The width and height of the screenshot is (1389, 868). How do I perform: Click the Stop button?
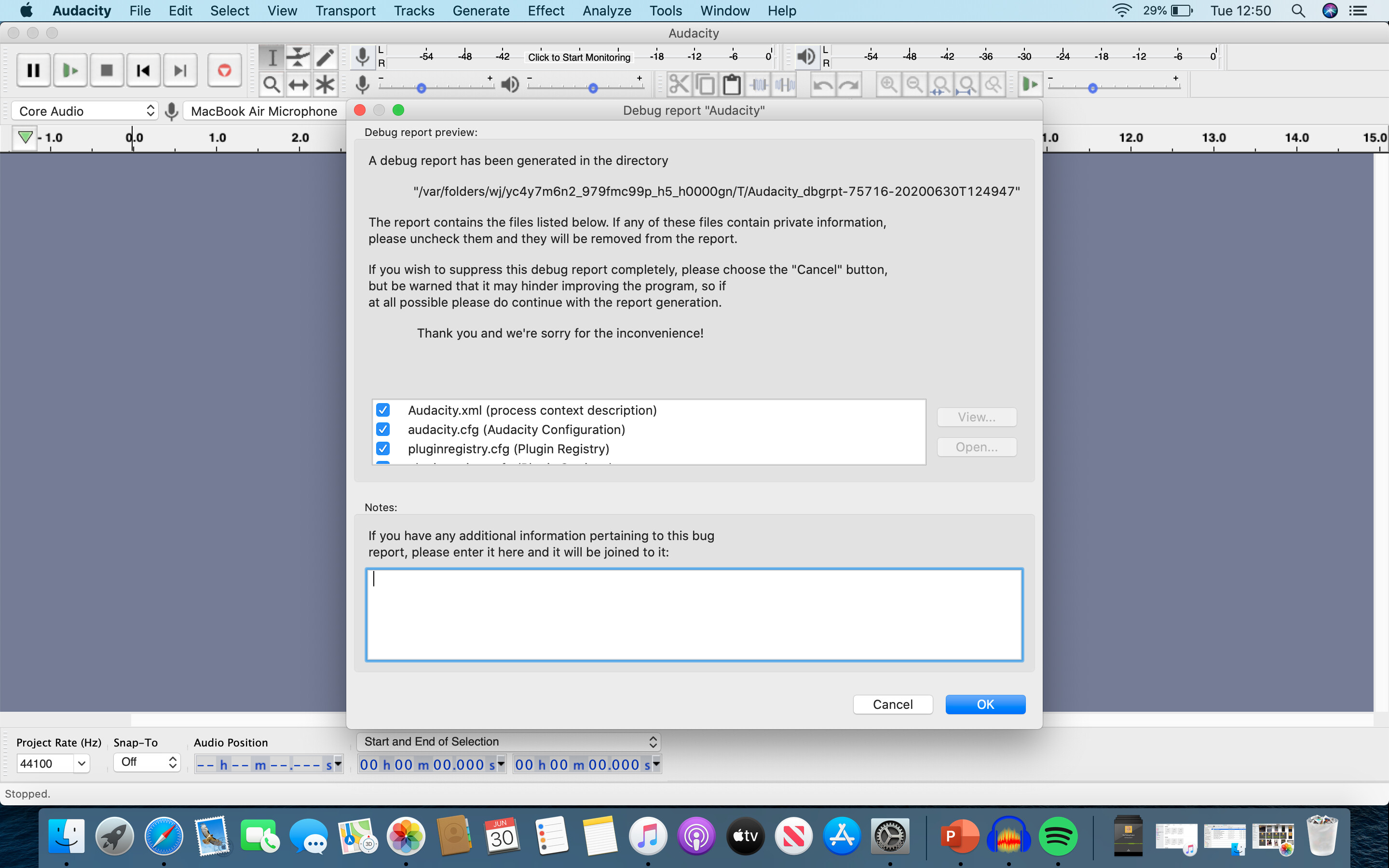[107, 70]
